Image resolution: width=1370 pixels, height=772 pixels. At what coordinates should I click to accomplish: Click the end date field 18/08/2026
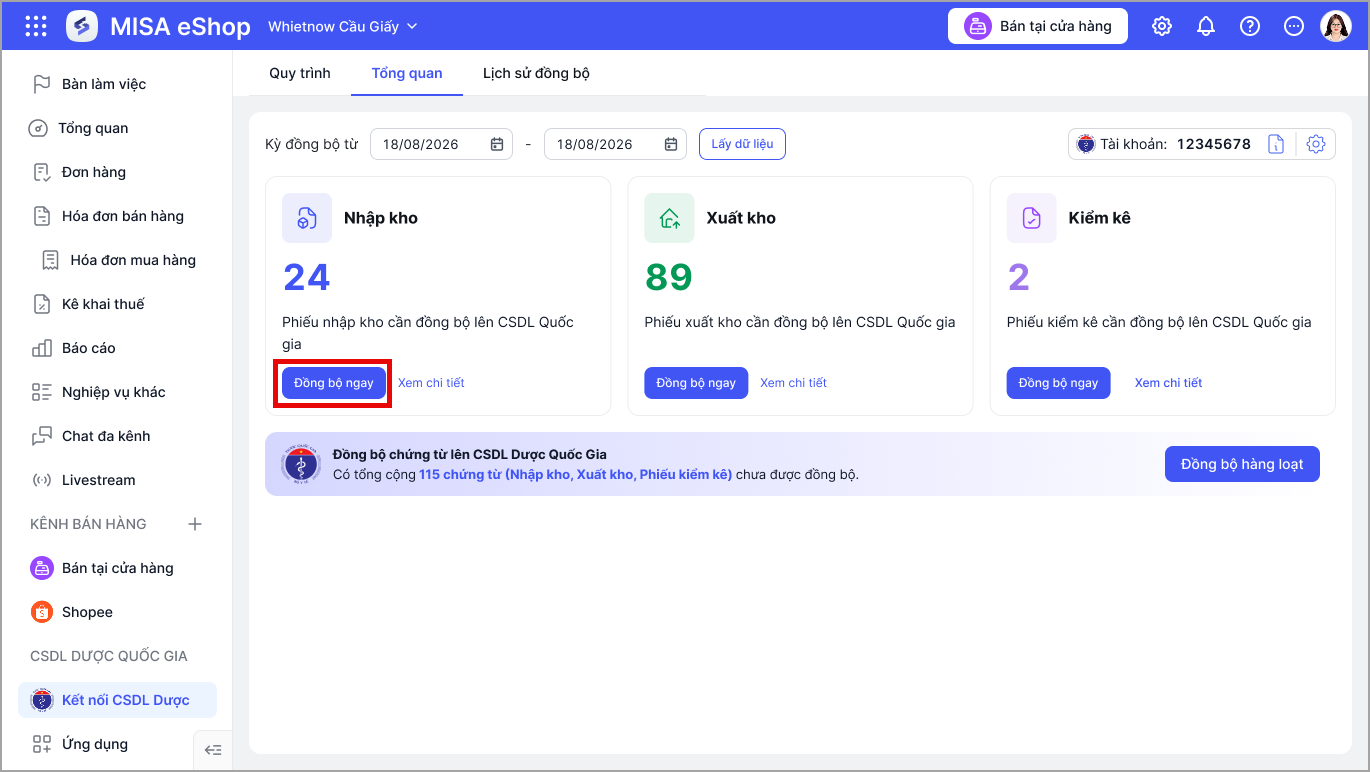point(615,144)
